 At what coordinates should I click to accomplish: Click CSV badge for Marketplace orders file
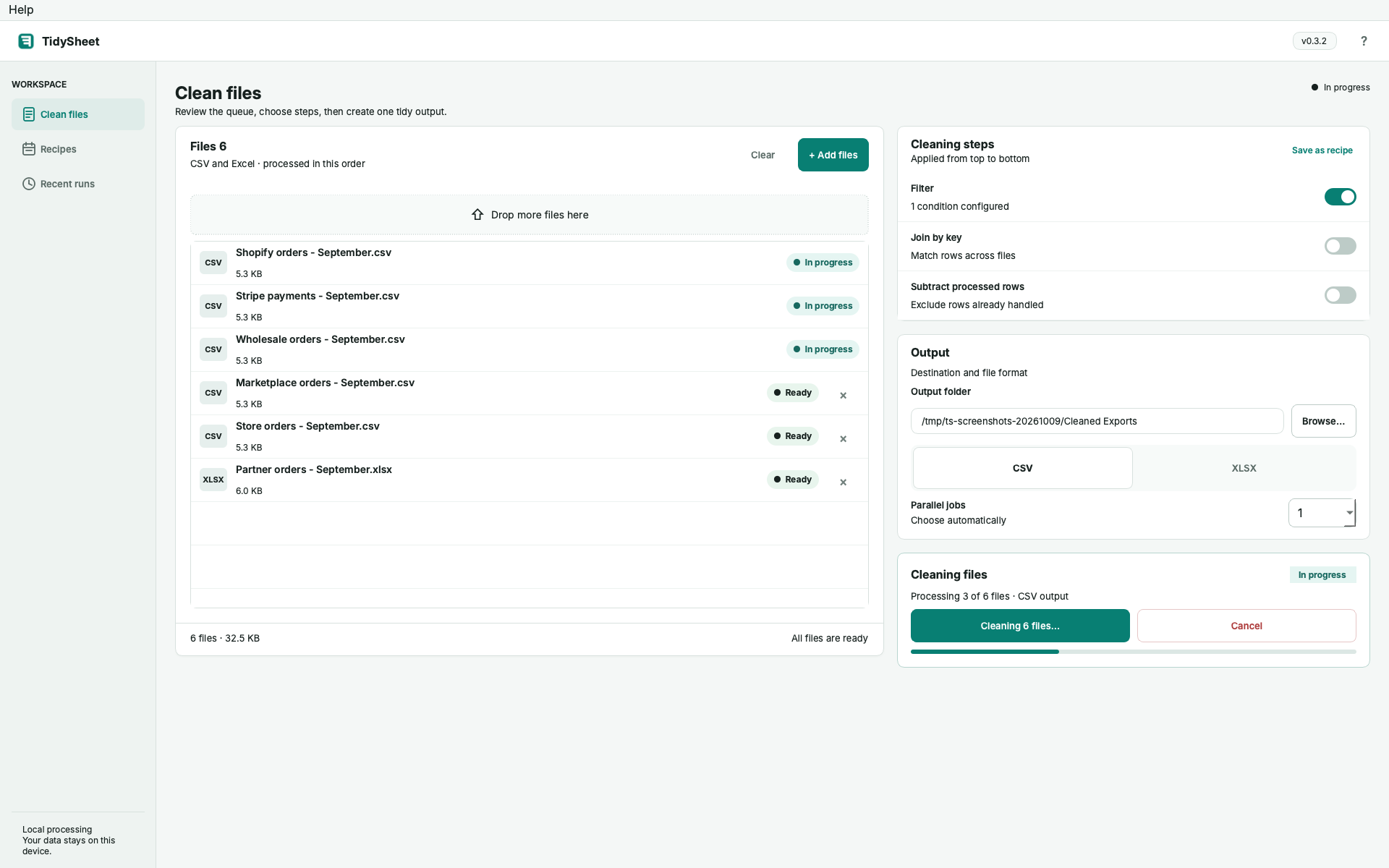213,393
